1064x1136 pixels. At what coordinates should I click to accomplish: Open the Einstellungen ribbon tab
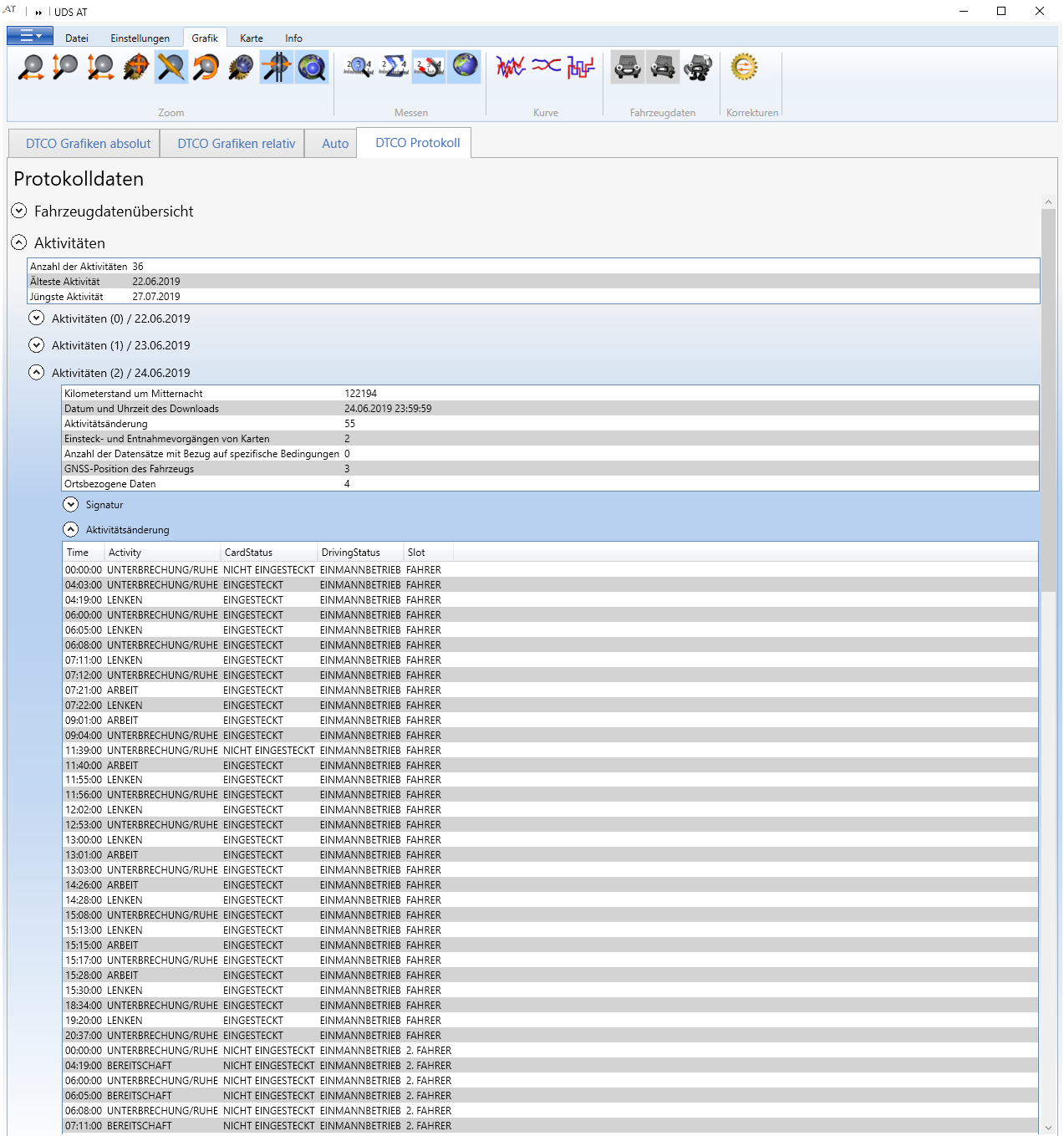pyautogui.click(x=140, y=38)
